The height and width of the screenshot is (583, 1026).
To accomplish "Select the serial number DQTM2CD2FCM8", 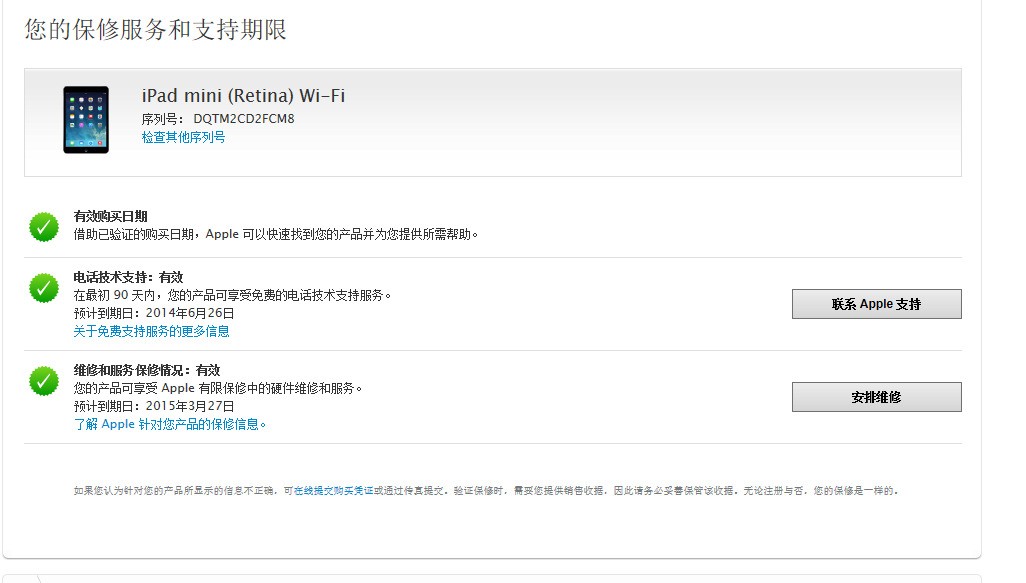I will click(x=243, y=119).
